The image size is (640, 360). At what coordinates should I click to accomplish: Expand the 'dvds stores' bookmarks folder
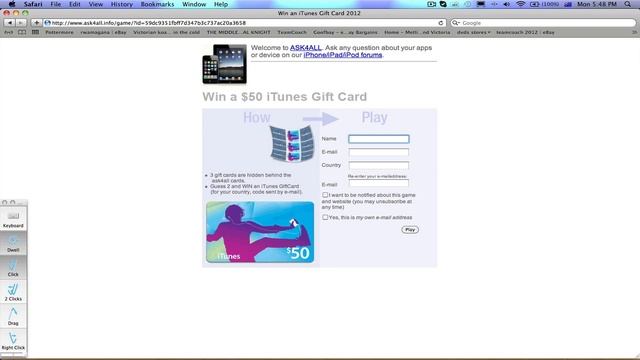click(473, 32)
